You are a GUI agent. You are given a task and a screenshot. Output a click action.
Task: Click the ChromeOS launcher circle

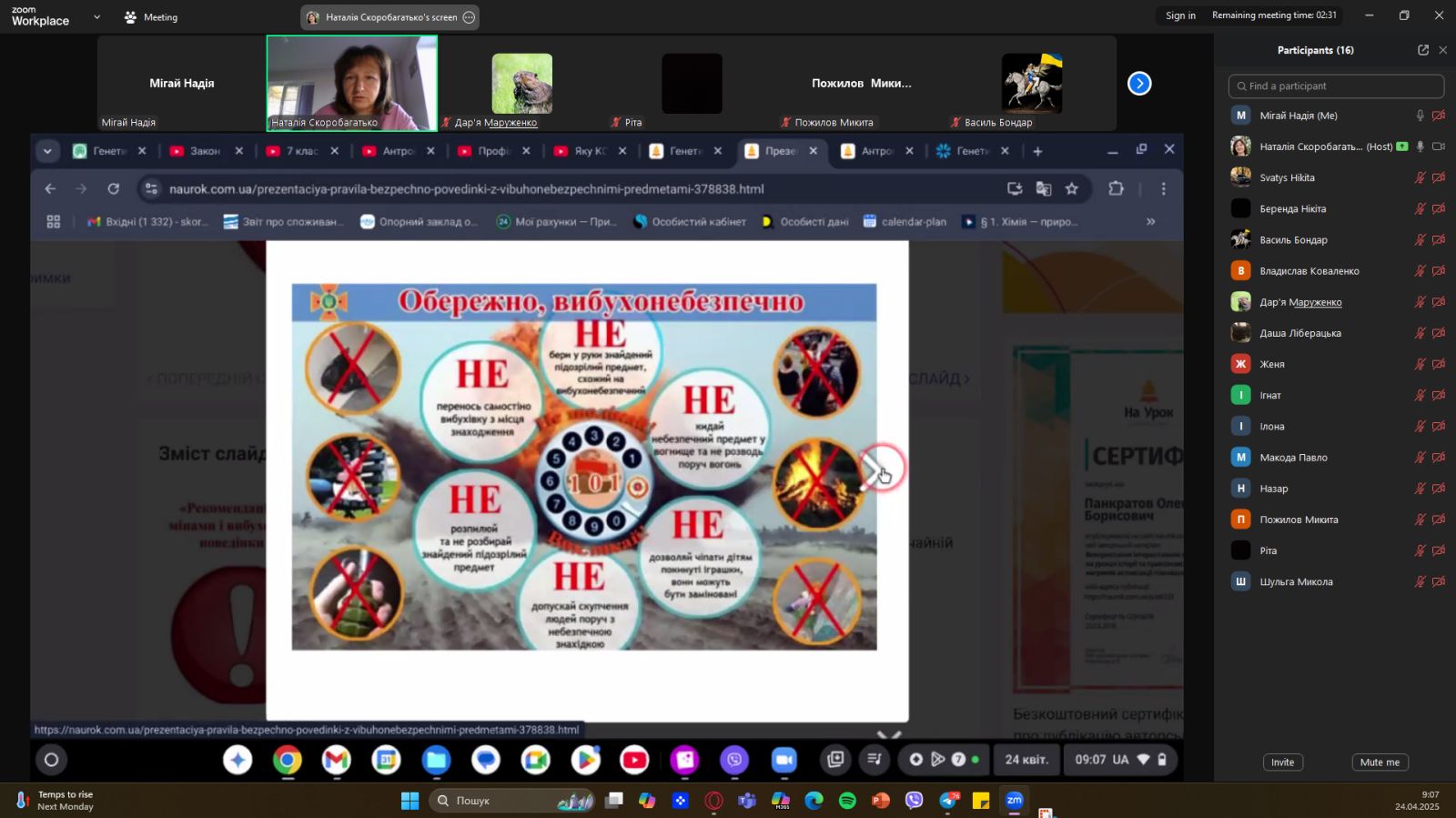coord(52,760)
